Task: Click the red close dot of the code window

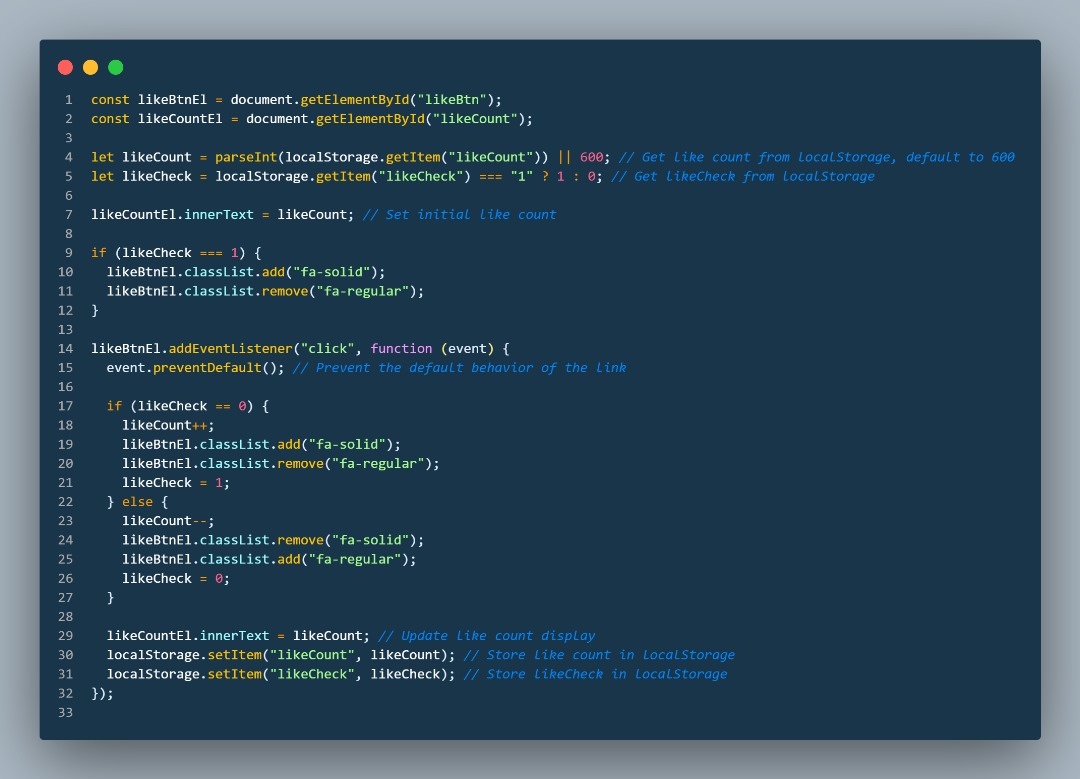Action: (65, 67)
